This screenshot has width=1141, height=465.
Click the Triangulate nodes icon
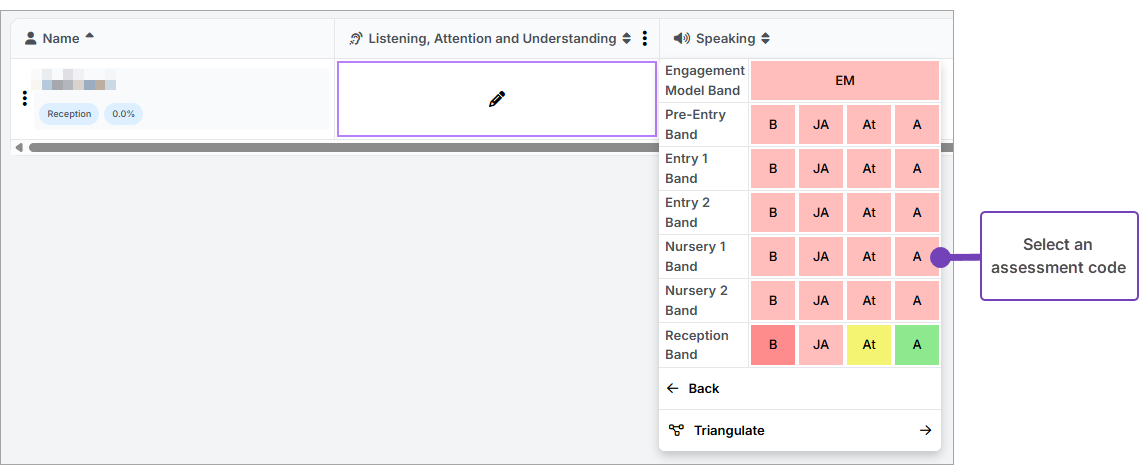[677, 431]
